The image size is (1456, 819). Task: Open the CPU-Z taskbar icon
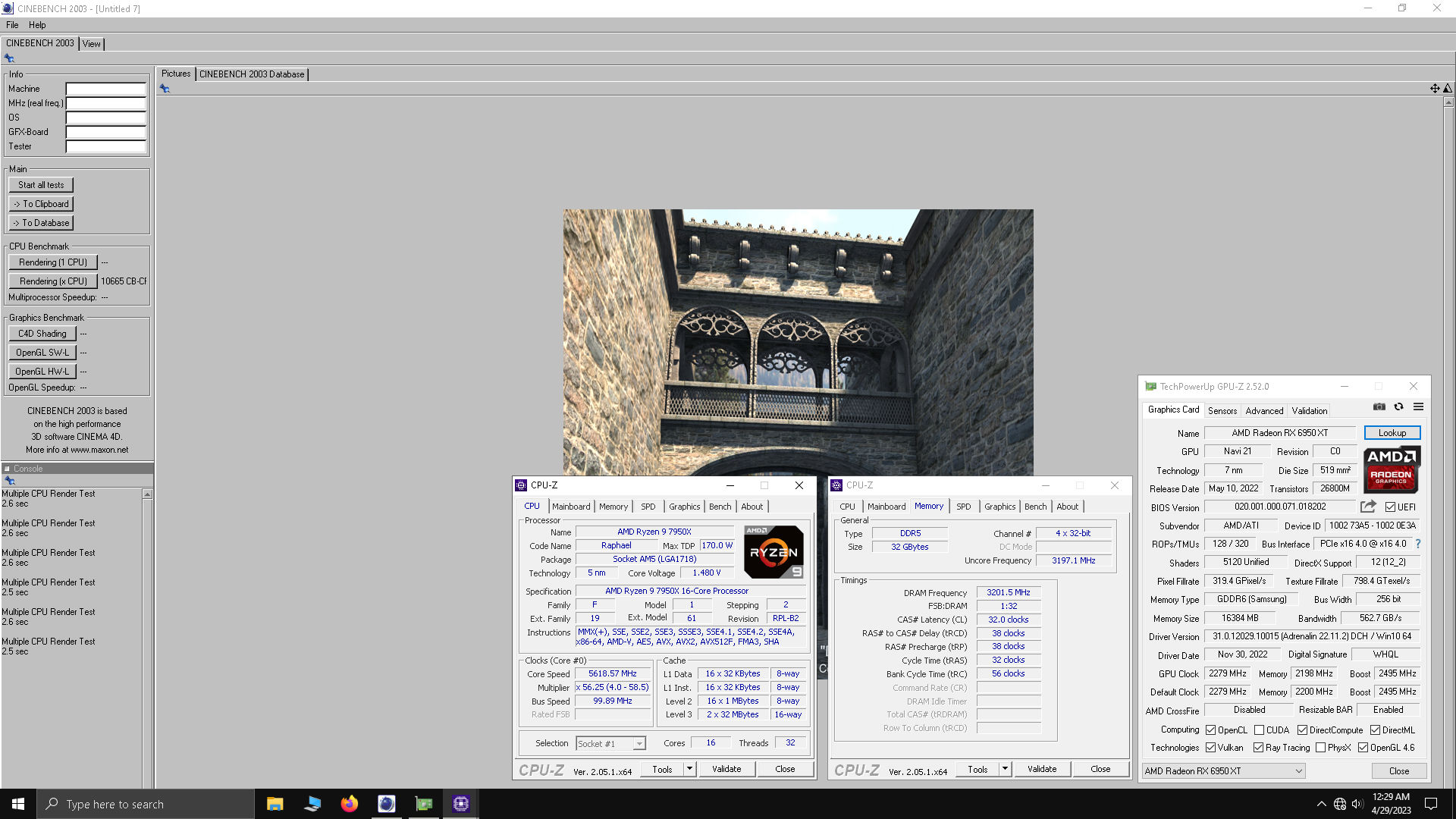tap(460, 804)
